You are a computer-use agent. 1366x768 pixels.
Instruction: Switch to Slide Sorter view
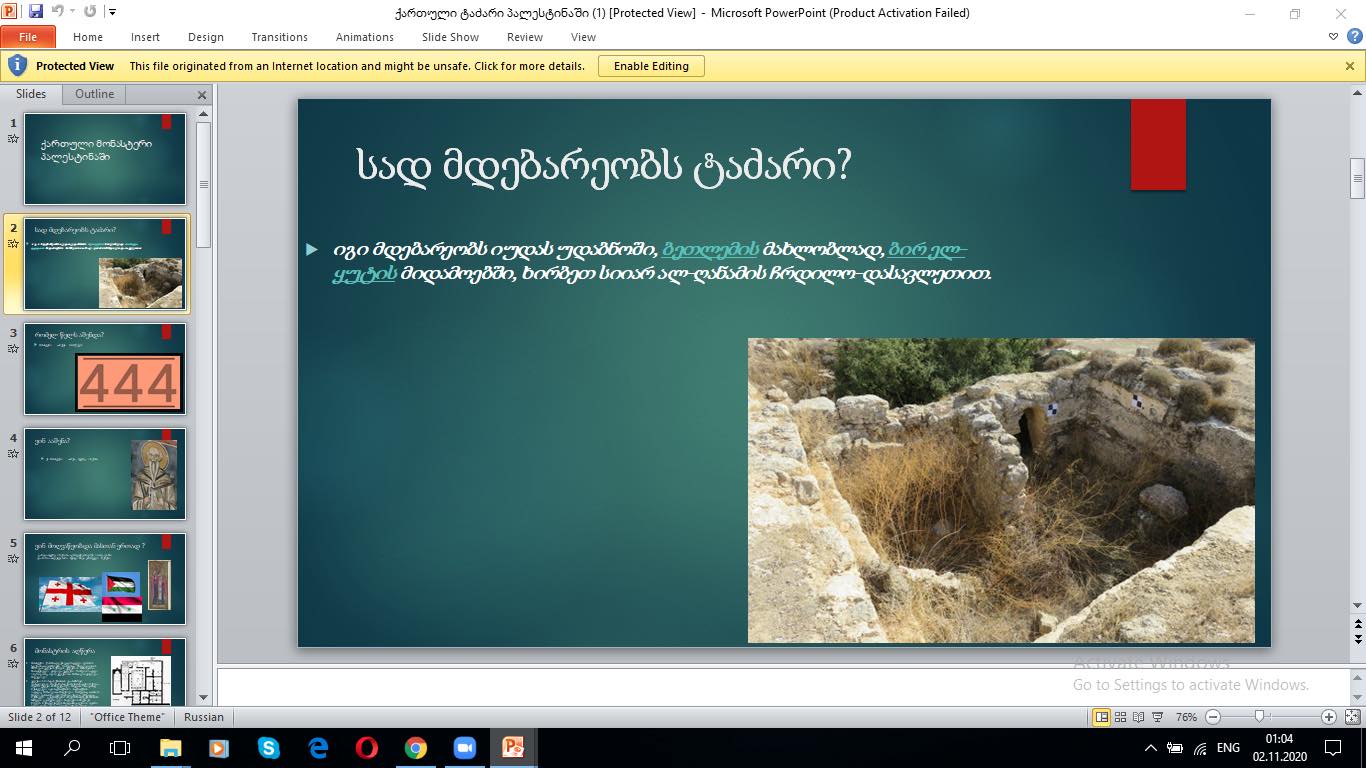tap(1120, 717)
